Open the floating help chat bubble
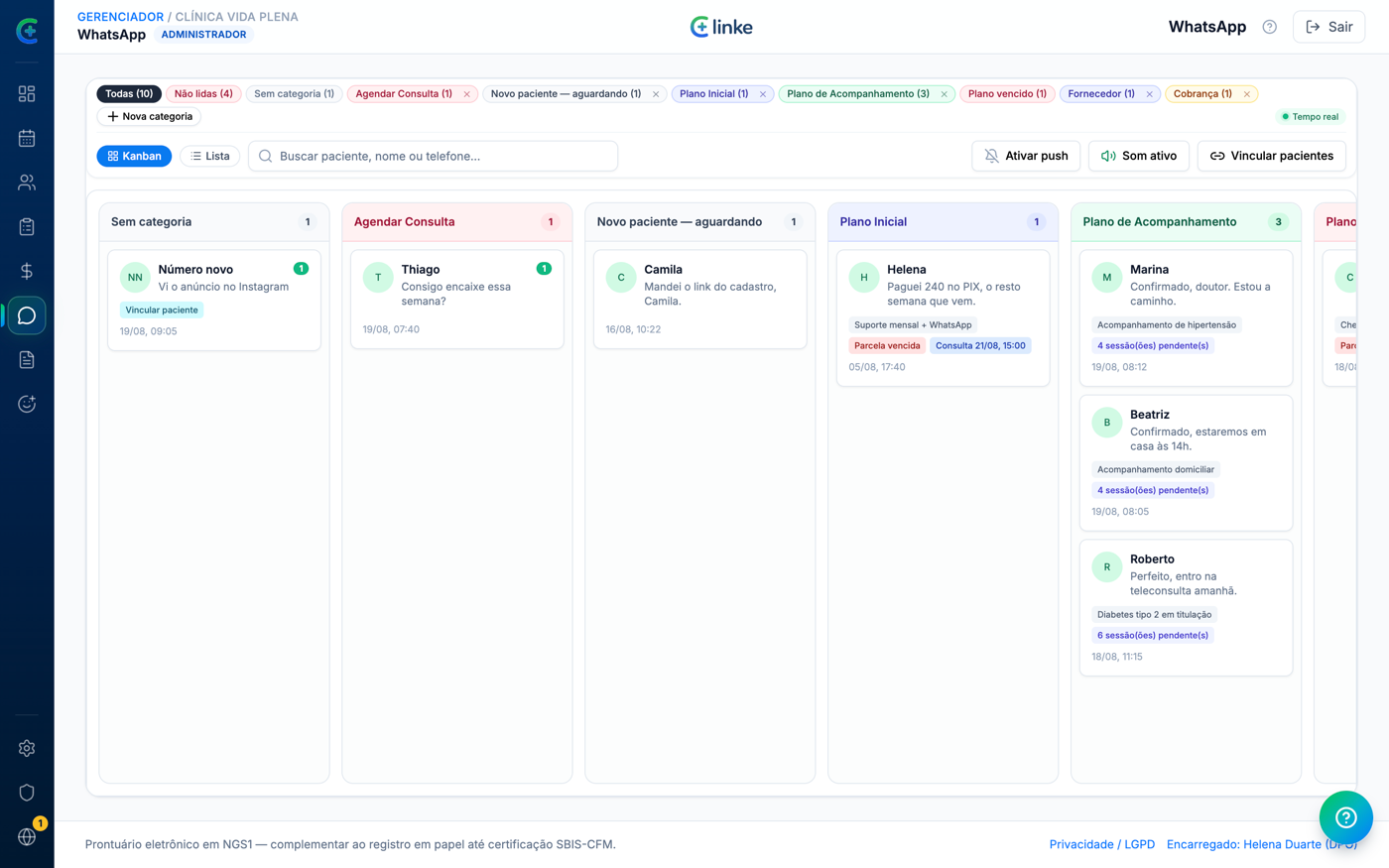The width and height of the screenshot is (1389, 868). [1345, 817]
